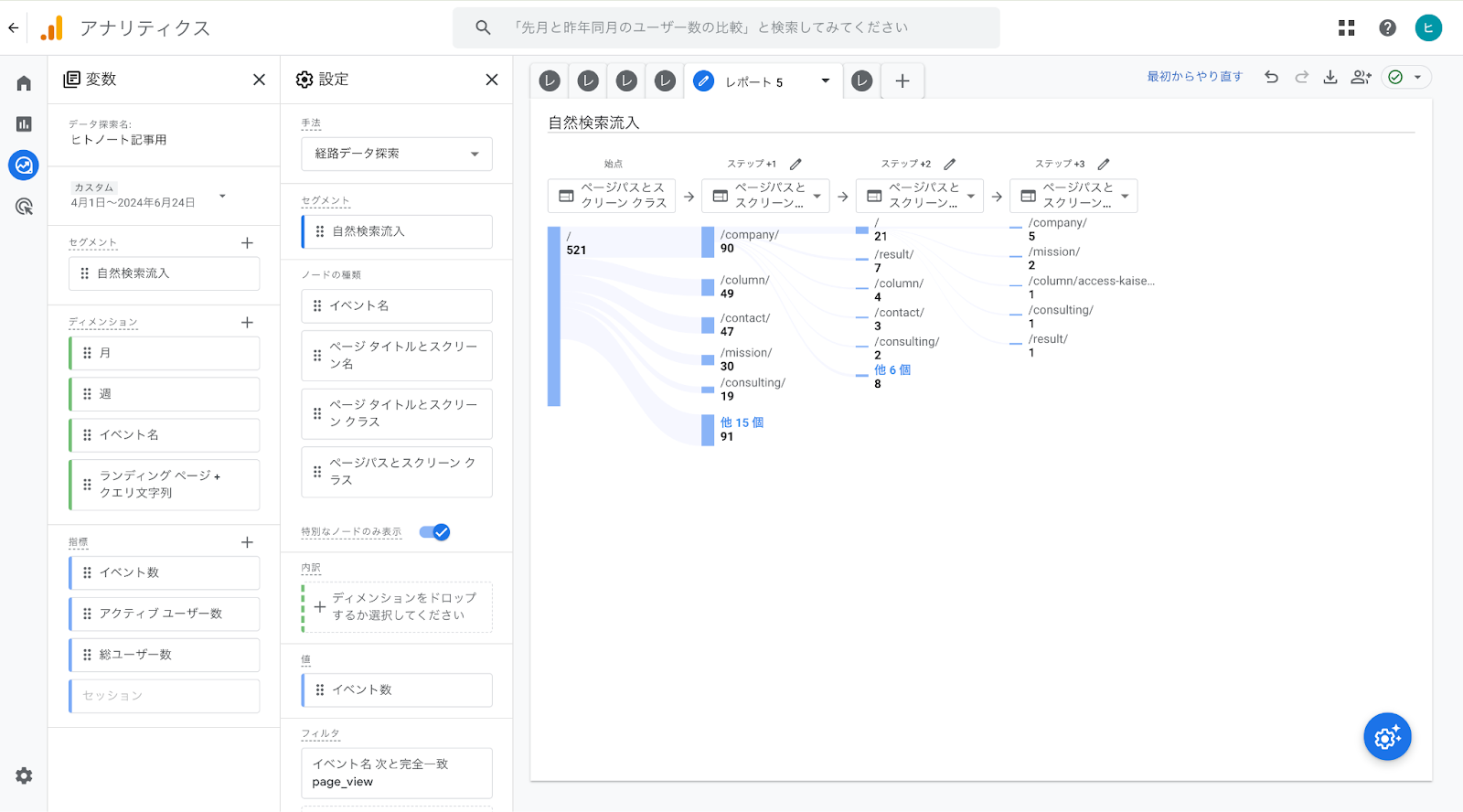This screenshot has height=812, width=1463.
Task: Add a new segment with plus icon
Action: (247, 242)
